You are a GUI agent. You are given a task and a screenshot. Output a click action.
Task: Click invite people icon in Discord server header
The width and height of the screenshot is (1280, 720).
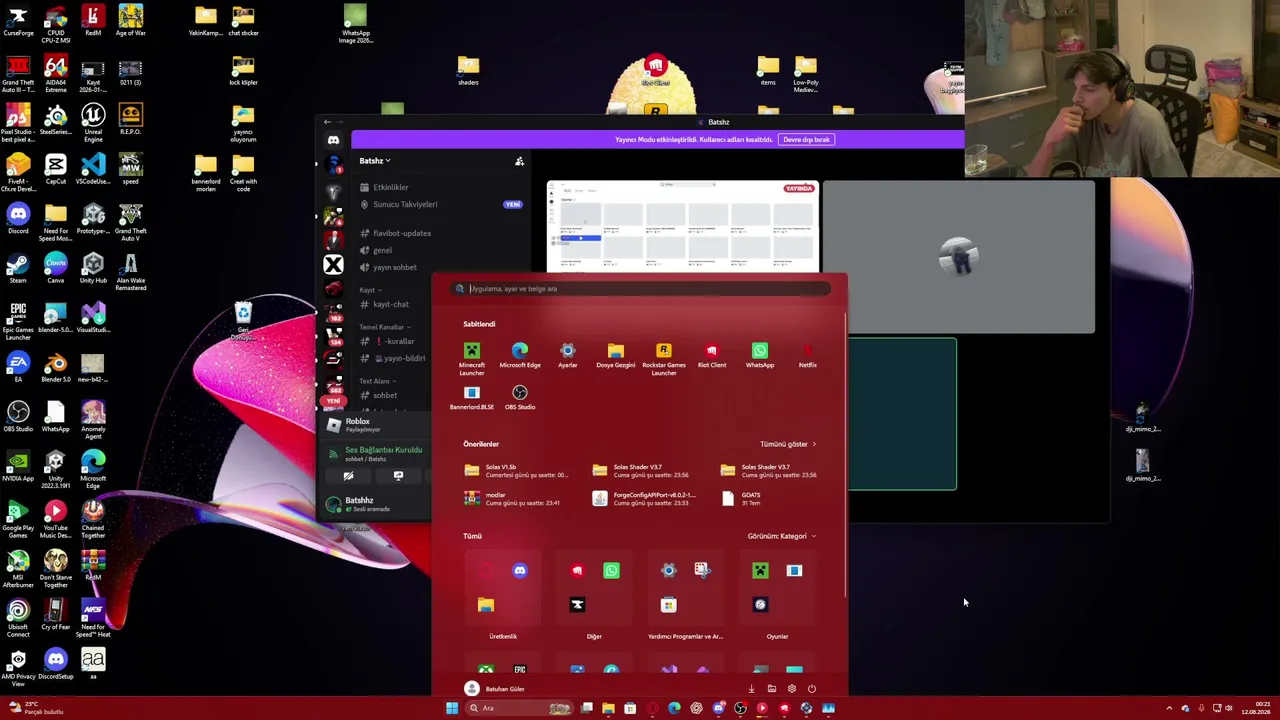pos(519,161)
